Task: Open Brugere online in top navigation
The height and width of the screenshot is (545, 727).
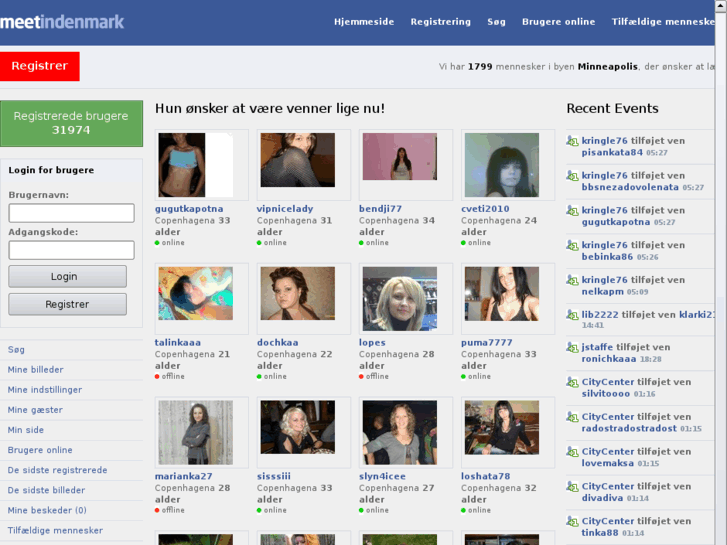Action: [x=558, y=22]
